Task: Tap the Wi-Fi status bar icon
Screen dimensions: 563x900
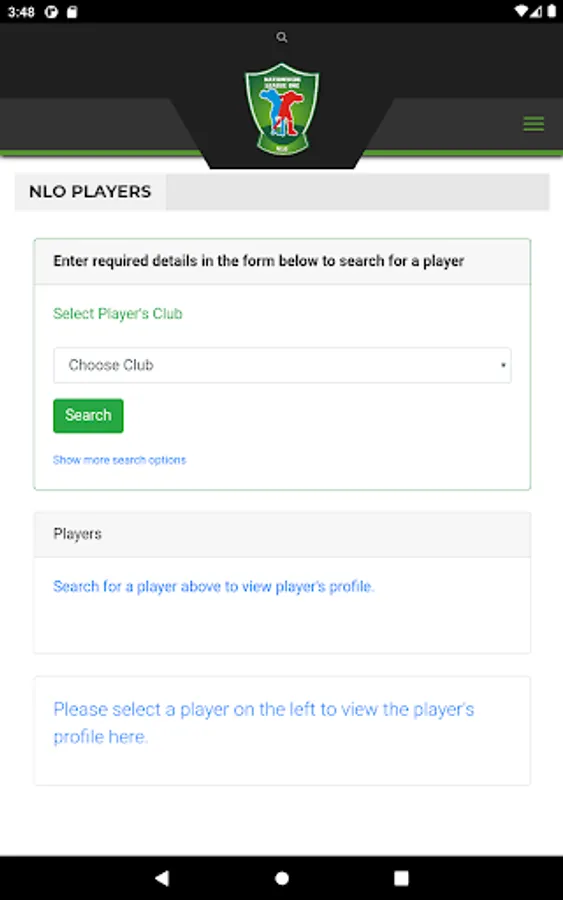Action: click(521, 11)
